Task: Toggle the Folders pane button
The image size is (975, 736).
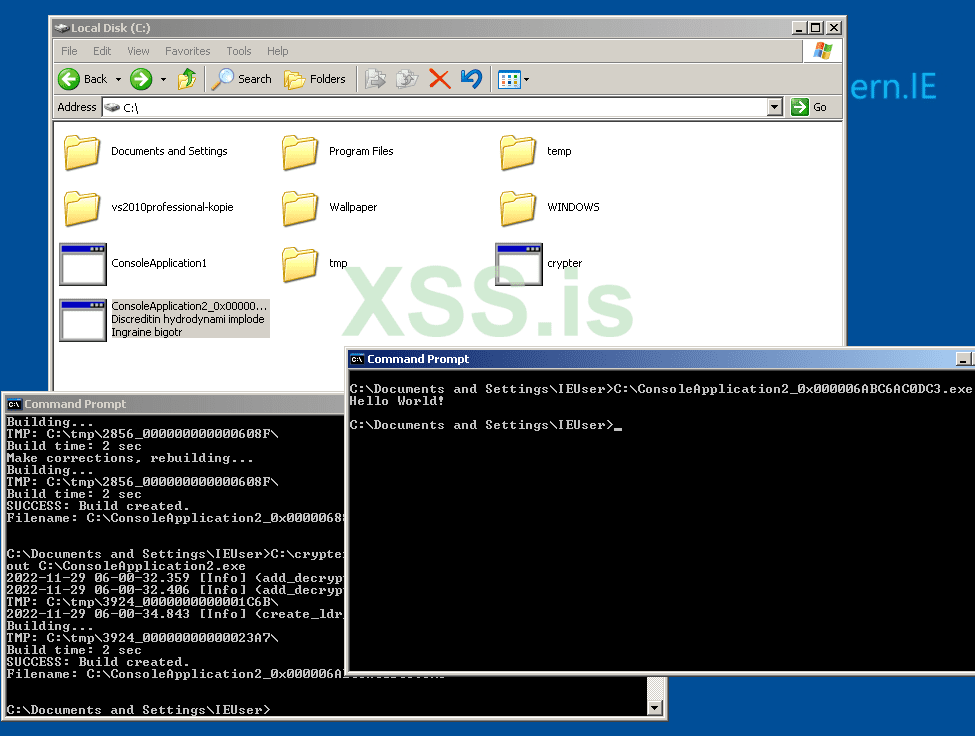Action: tap(315, 79)
